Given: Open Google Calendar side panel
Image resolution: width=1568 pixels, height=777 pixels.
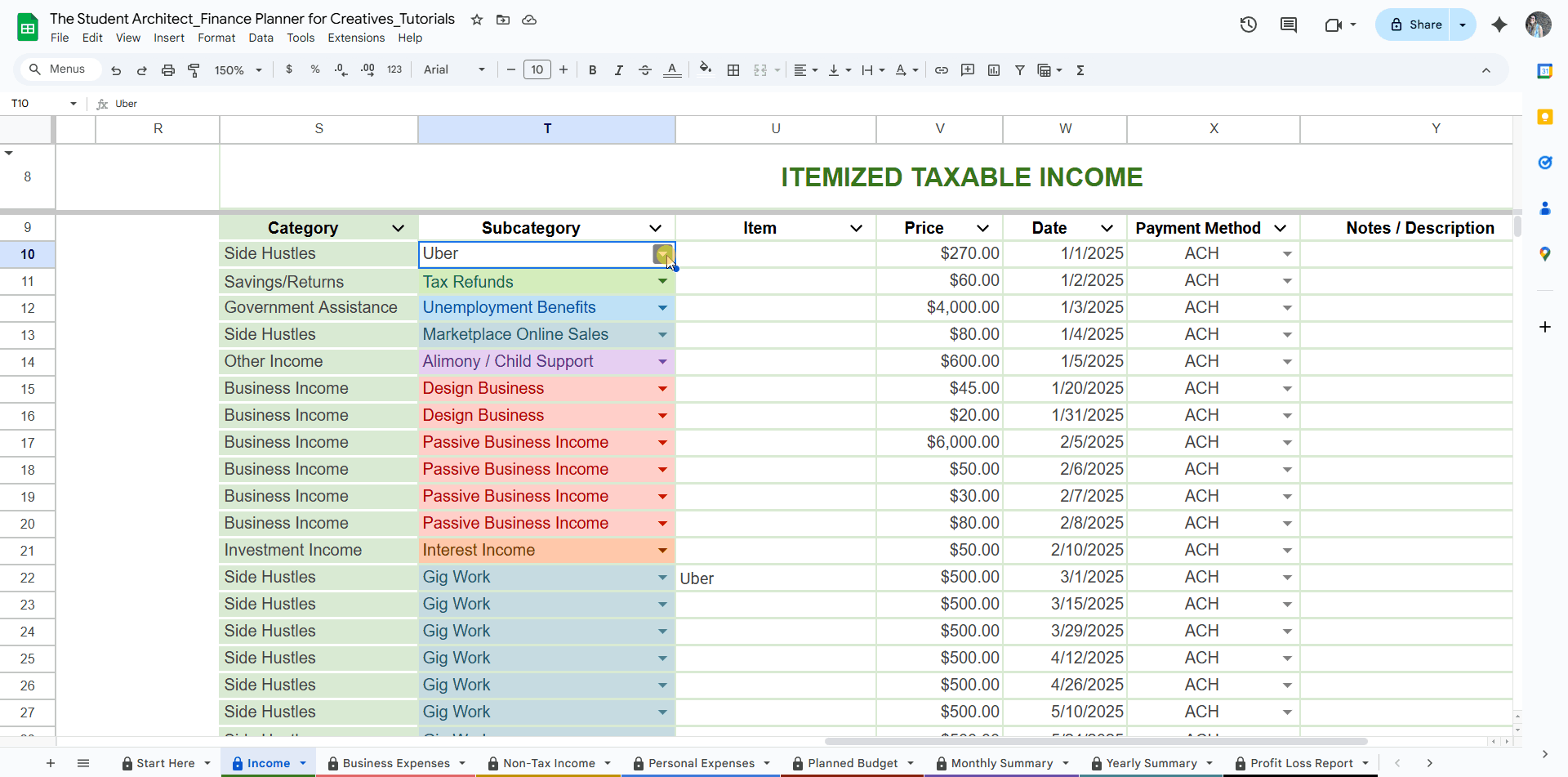Looking at the screenshot, I should [1545, 71].
